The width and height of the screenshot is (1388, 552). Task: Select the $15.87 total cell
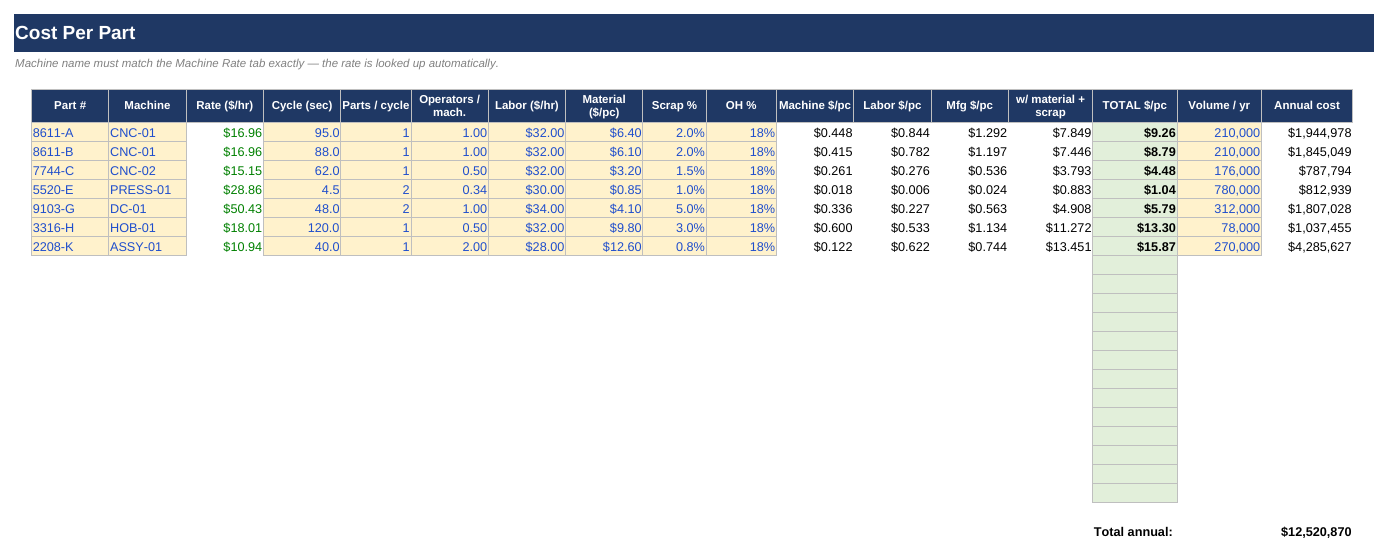[x=1135, y=246]
